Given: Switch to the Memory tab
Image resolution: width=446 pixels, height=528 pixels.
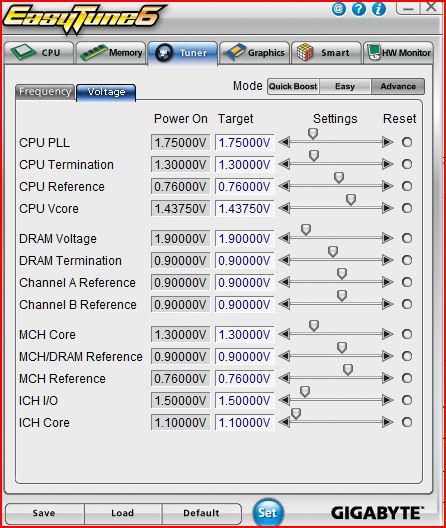Looking at the screenshot, I should [111, 53].
